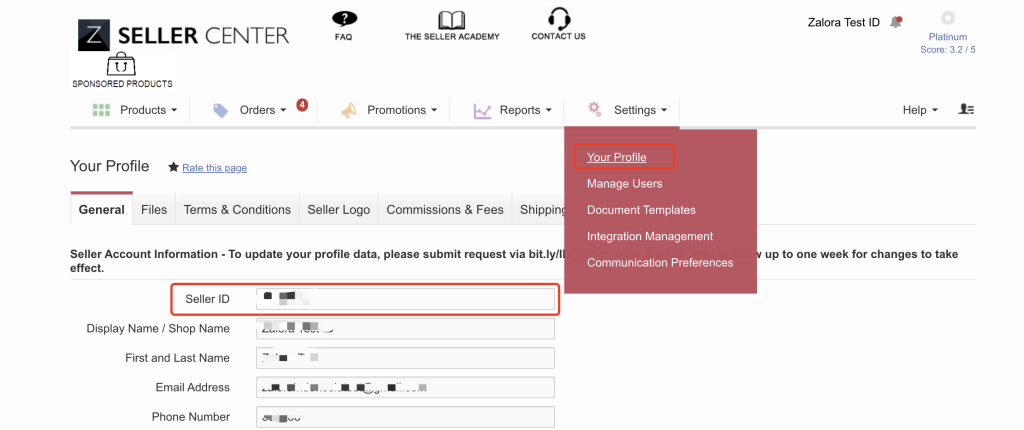Click the Promotions megaphone icon
1024x430 pixels.
point(349,110)
